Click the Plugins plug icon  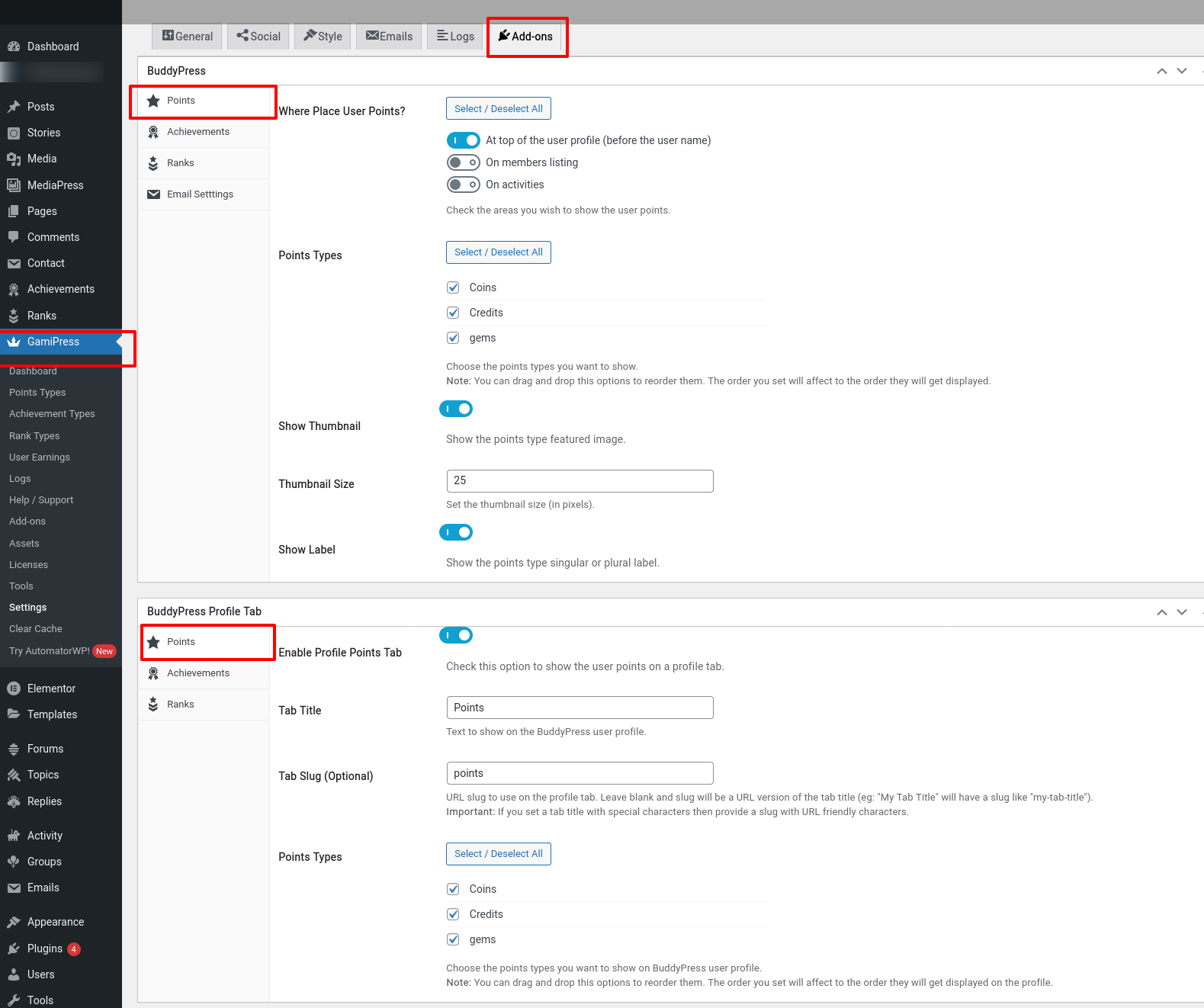click(x=14, y=949)
